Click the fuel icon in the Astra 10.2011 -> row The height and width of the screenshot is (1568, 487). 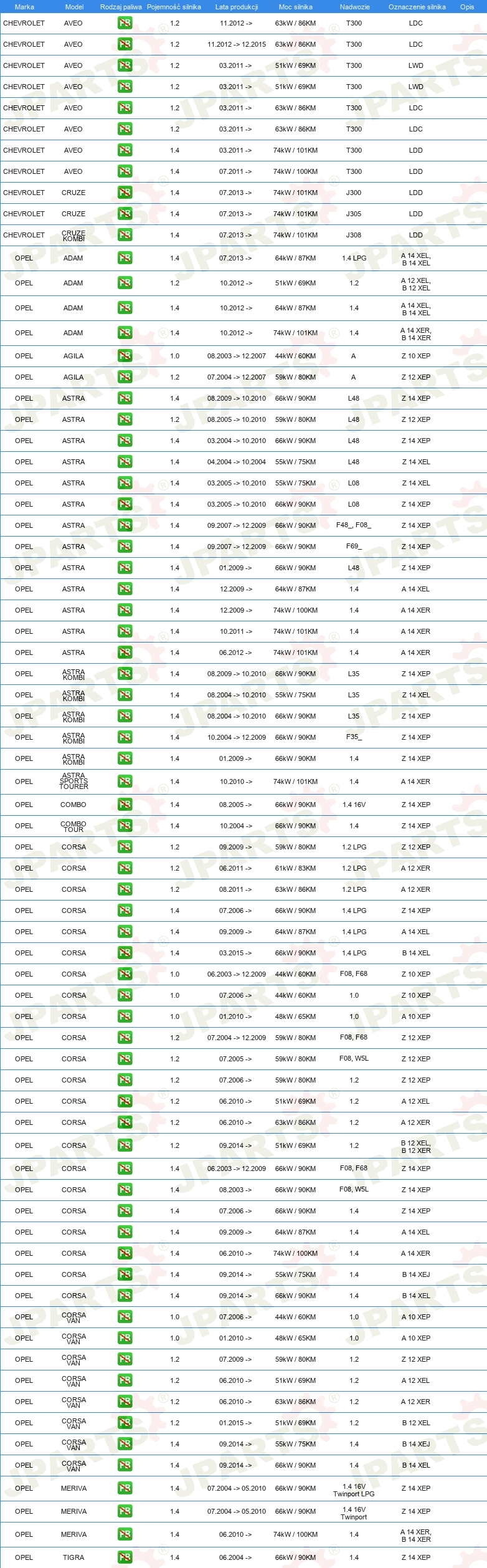tap(125, 631)
